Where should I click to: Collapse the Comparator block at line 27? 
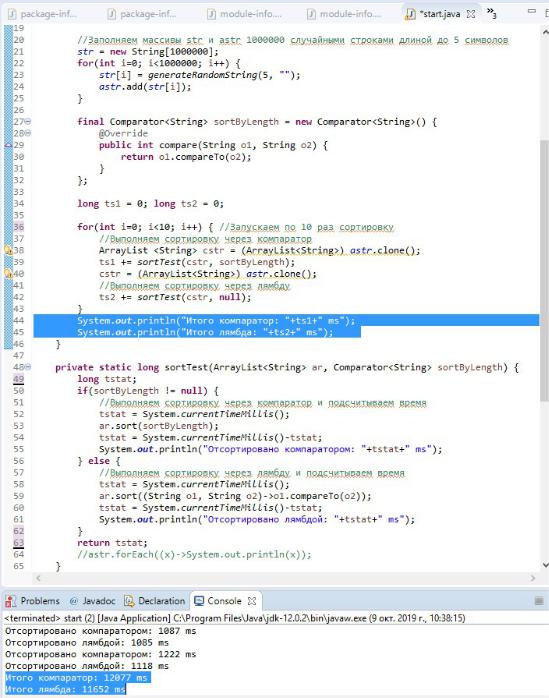28,121
